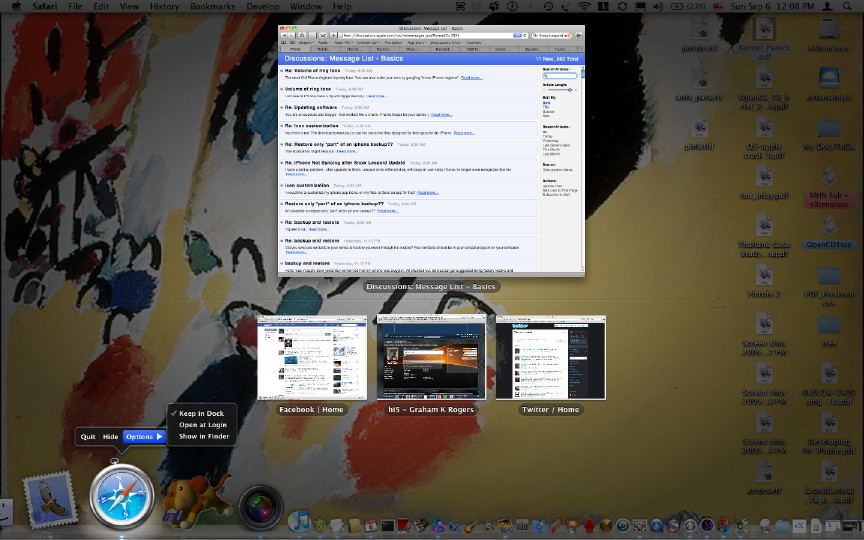The image size is (864, 540).
Task: Open the camera lens app in the Dock
Action: pos(261,508)
